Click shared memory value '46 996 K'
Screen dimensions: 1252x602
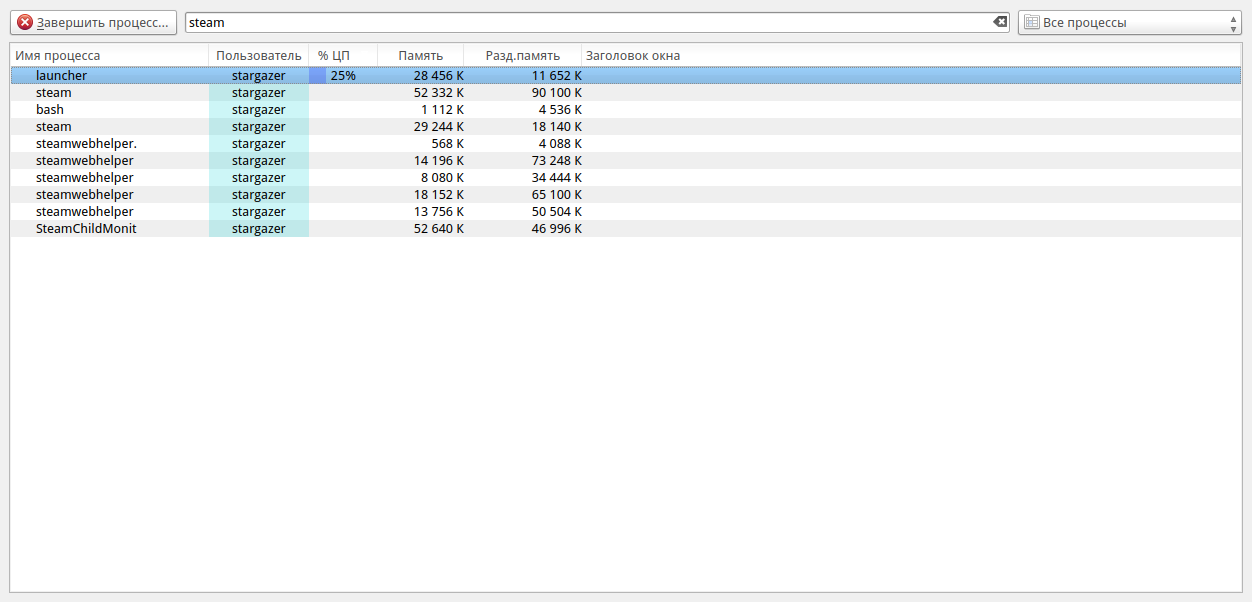coord(556,228)
